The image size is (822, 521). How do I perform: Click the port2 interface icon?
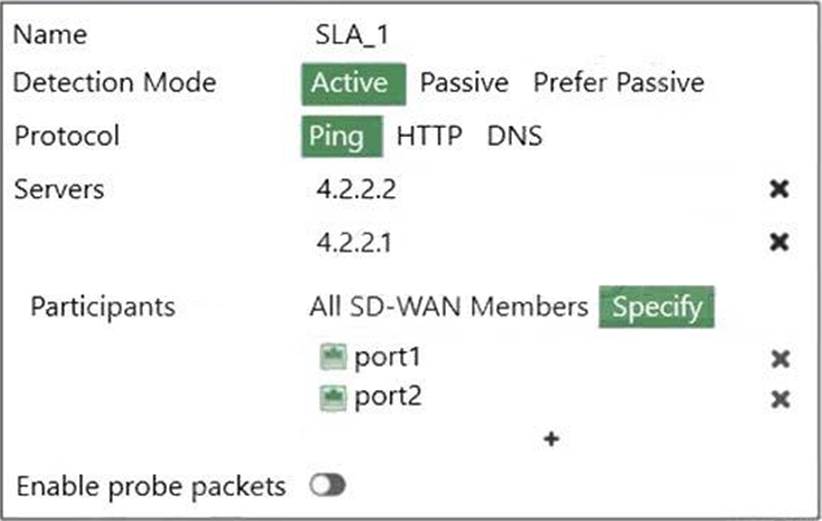(x=332, y=398)
